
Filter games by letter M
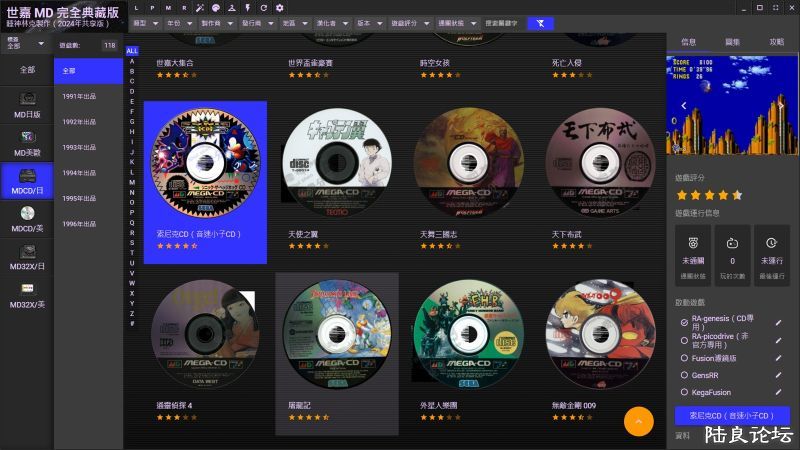click(132, 182)
